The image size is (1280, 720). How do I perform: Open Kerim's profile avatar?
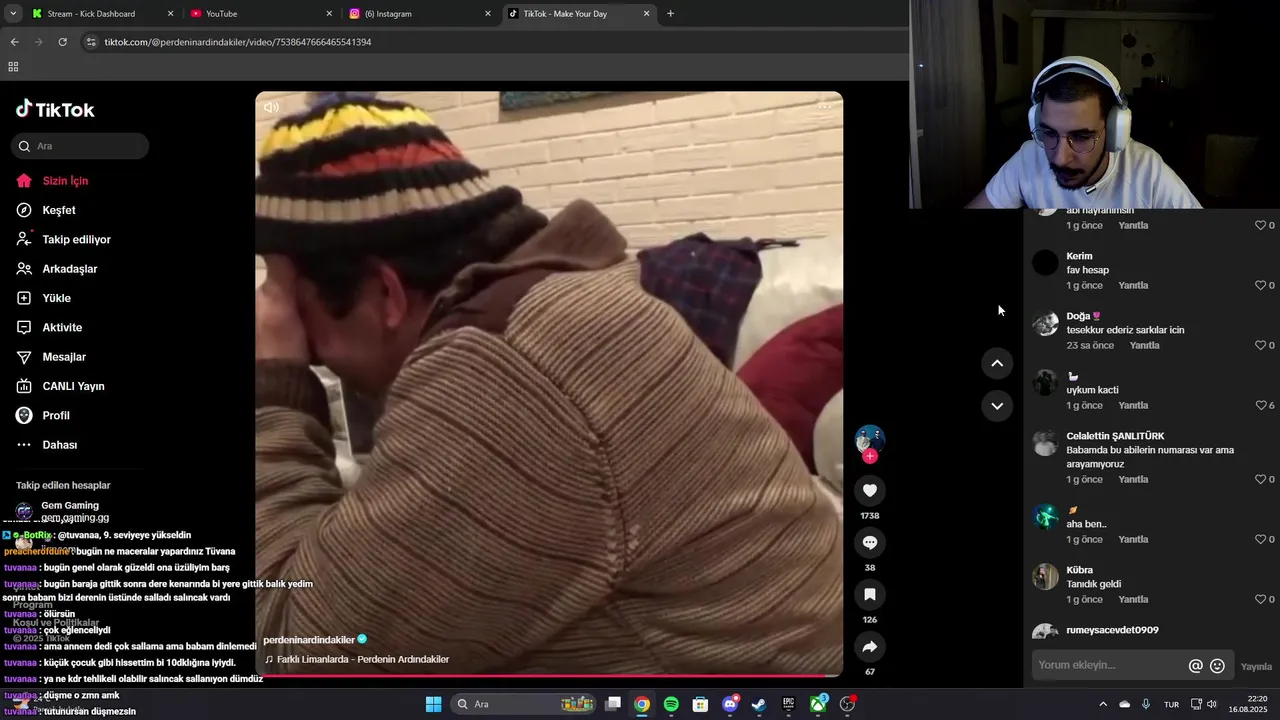[x=1045, y=263]
